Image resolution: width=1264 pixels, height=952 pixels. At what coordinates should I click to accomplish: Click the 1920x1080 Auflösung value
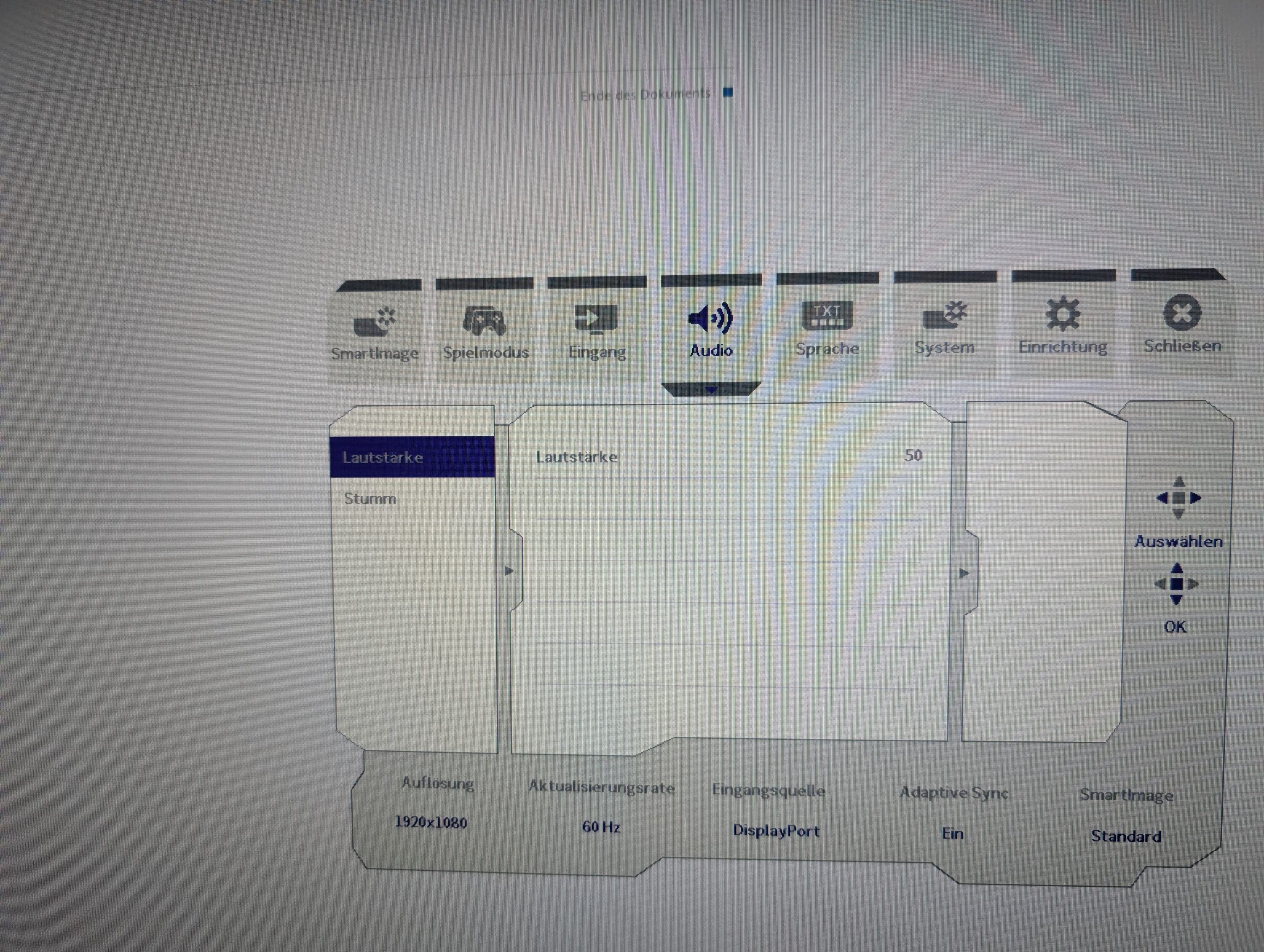coord(431,822)
